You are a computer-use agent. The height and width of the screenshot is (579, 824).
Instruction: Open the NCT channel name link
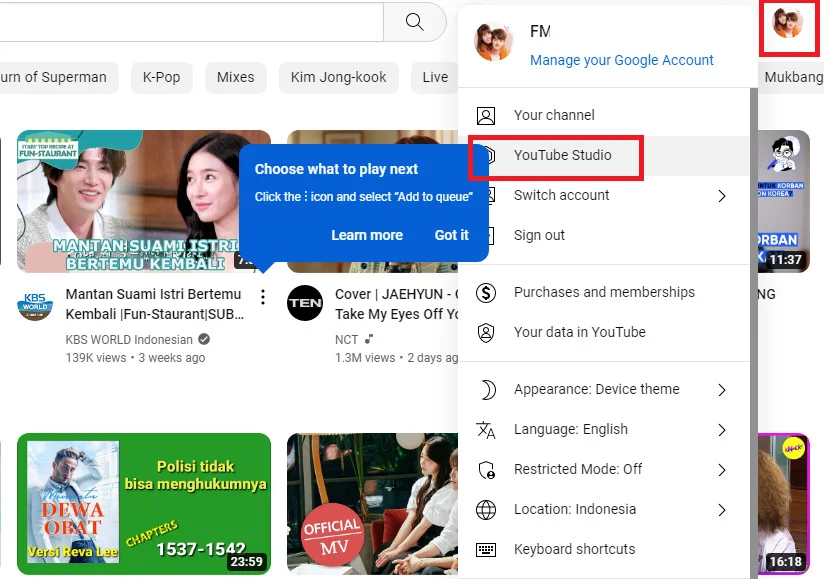tap(346, 340)
